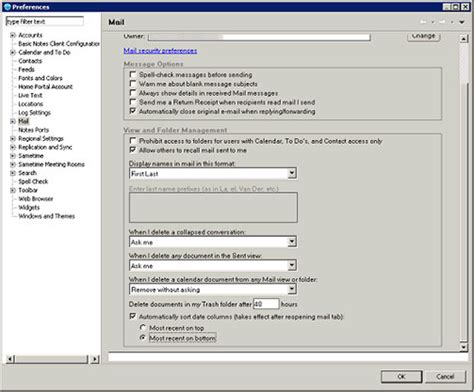Select Windows and Themes item
Viewport: 474px width, 392px height.
(46, 216)
